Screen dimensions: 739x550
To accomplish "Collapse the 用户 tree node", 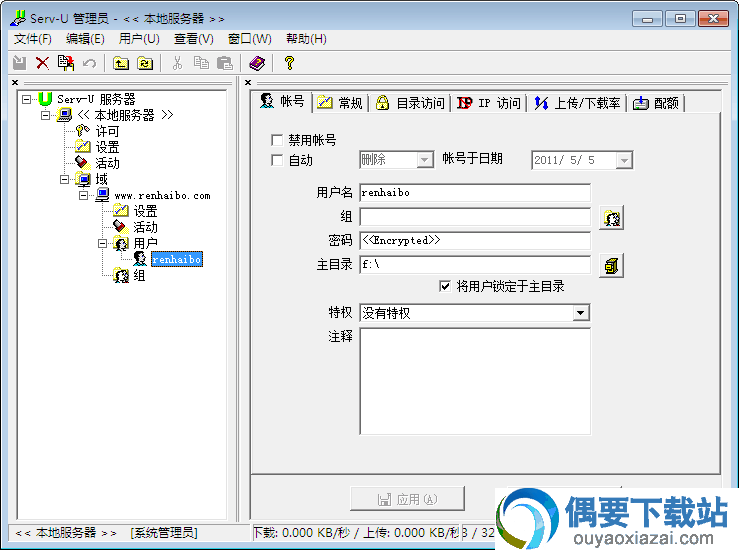I will tap(102, 244).
